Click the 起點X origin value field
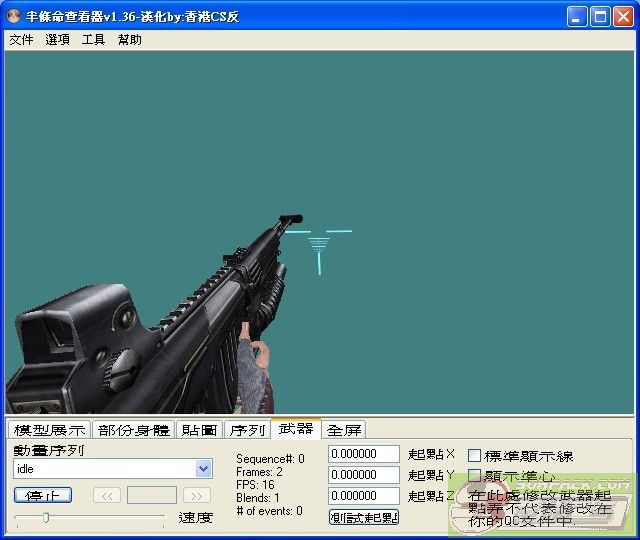This screenshot has height=540, width=640. coord(363,454)
